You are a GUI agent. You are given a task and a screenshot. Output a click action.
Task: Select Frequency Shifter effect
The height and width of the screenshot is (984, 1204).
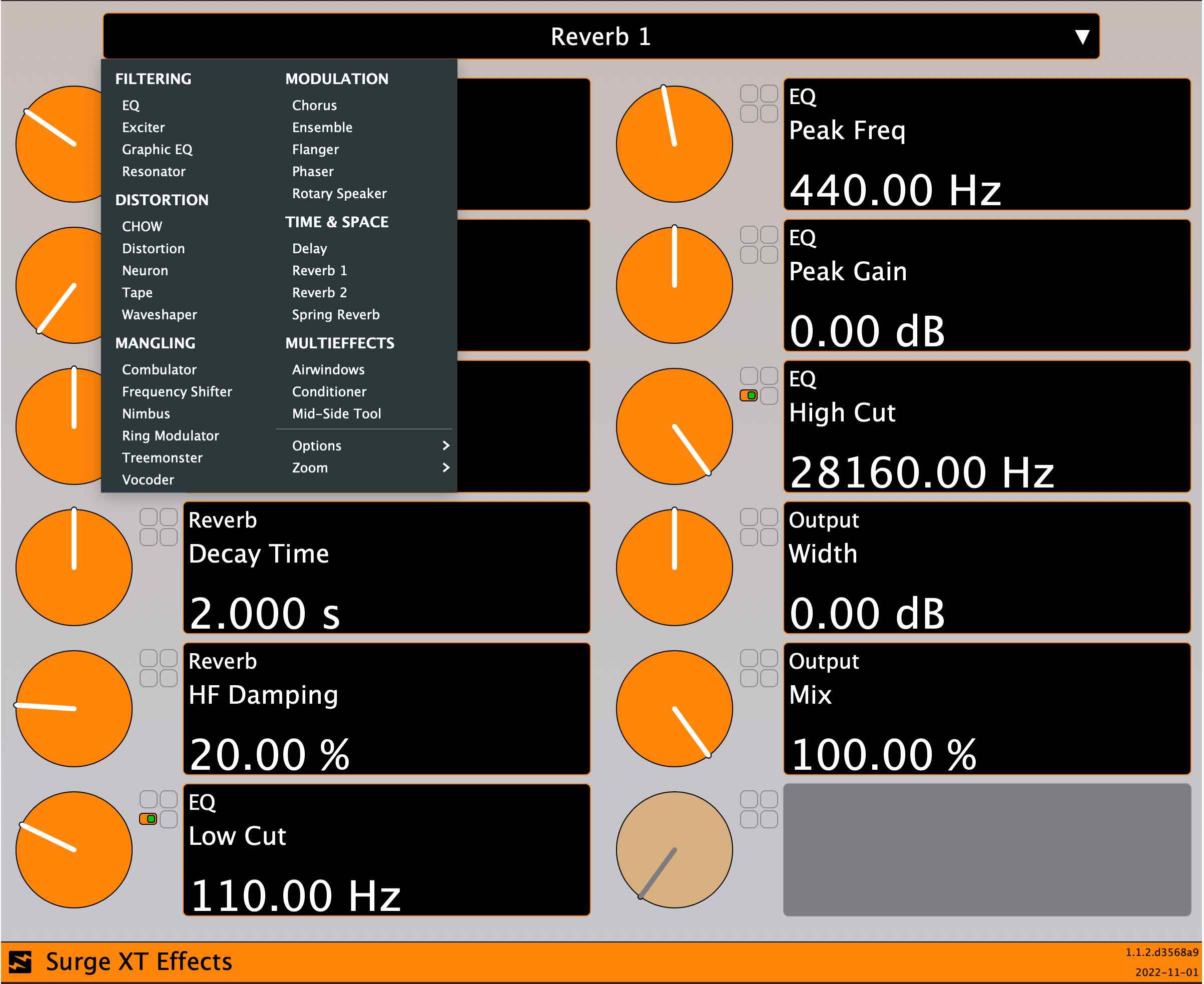(x=177, y=392)
